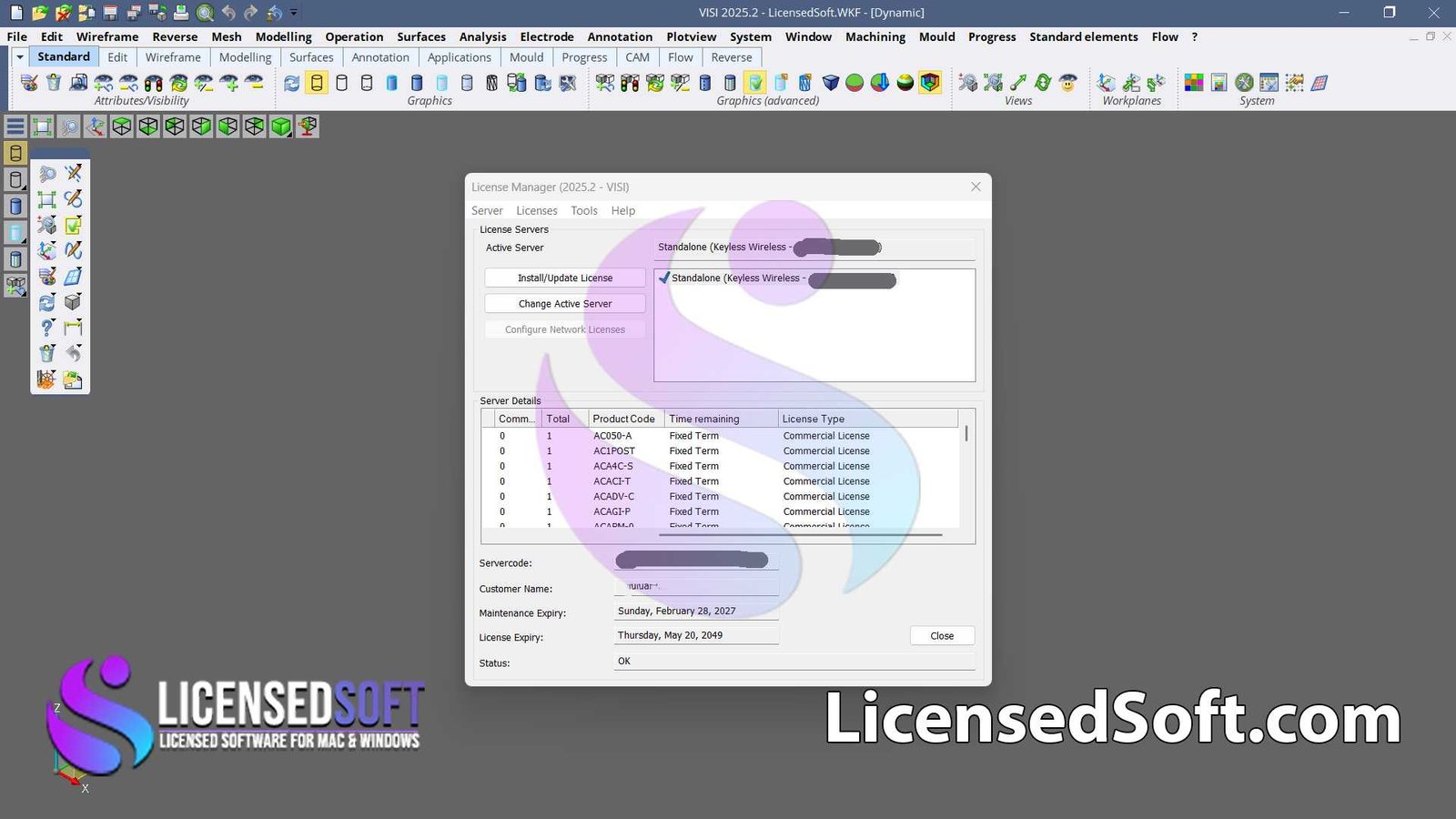Click the Time remaining column header

(721, 419)
